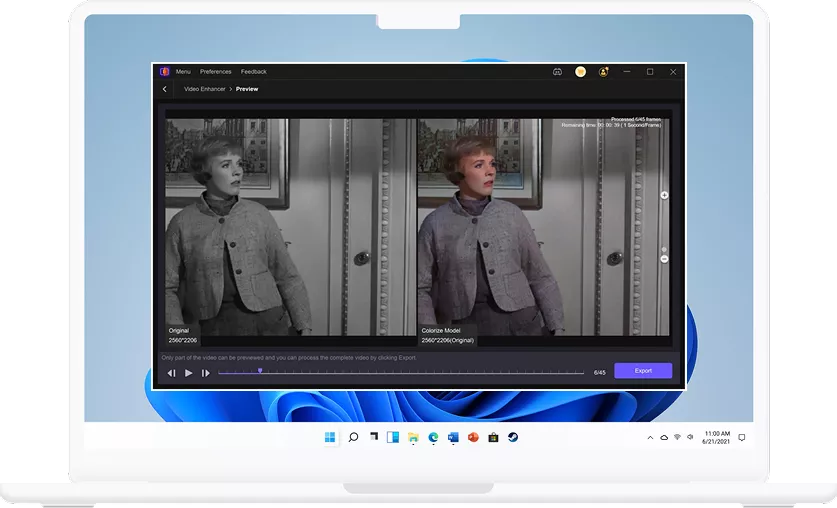Expand hidden system tray icons
The image size is (837, 508).
click(x=650, y=438)
